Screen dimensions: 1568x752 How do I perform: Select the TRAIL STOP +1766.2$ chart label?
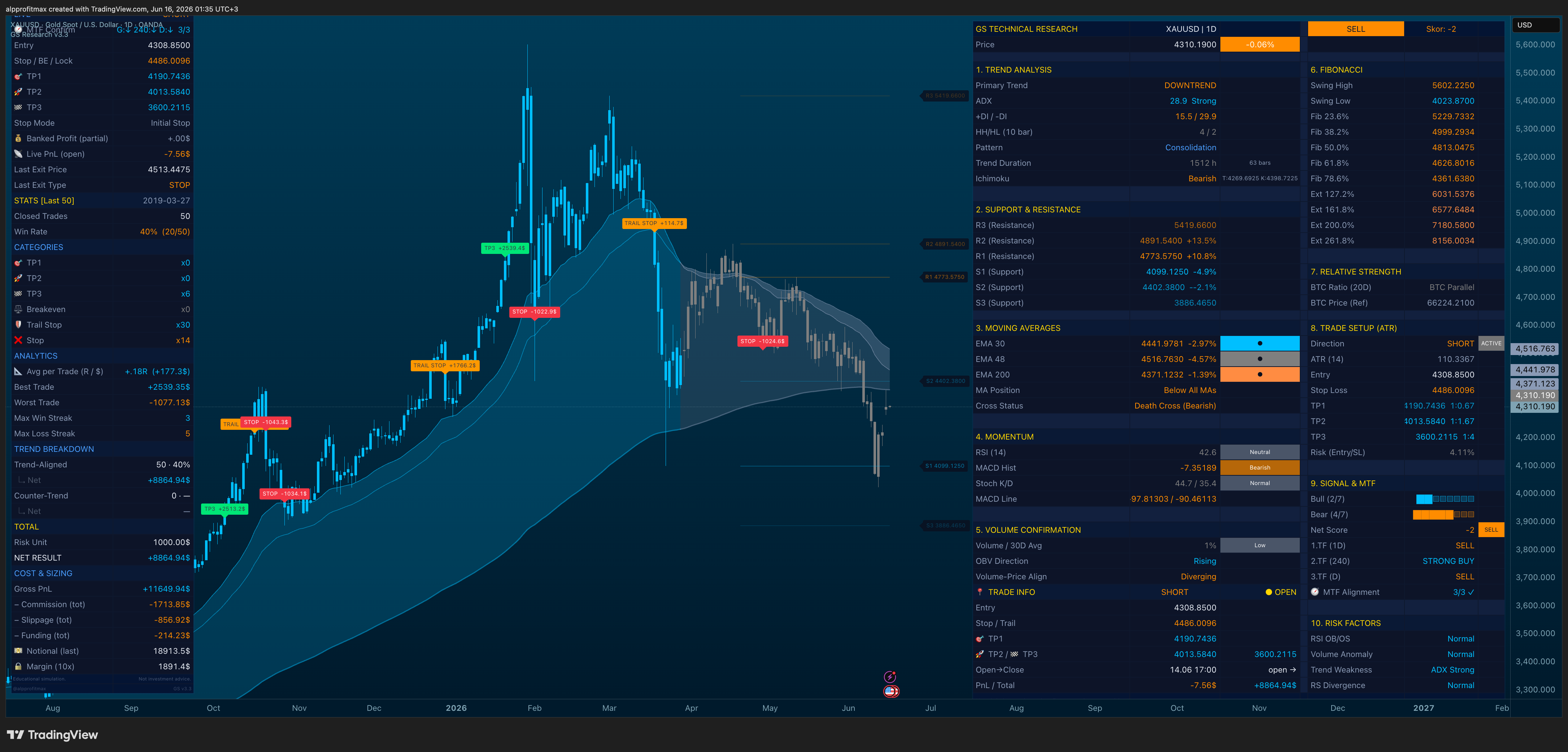(x=445, y=366)
